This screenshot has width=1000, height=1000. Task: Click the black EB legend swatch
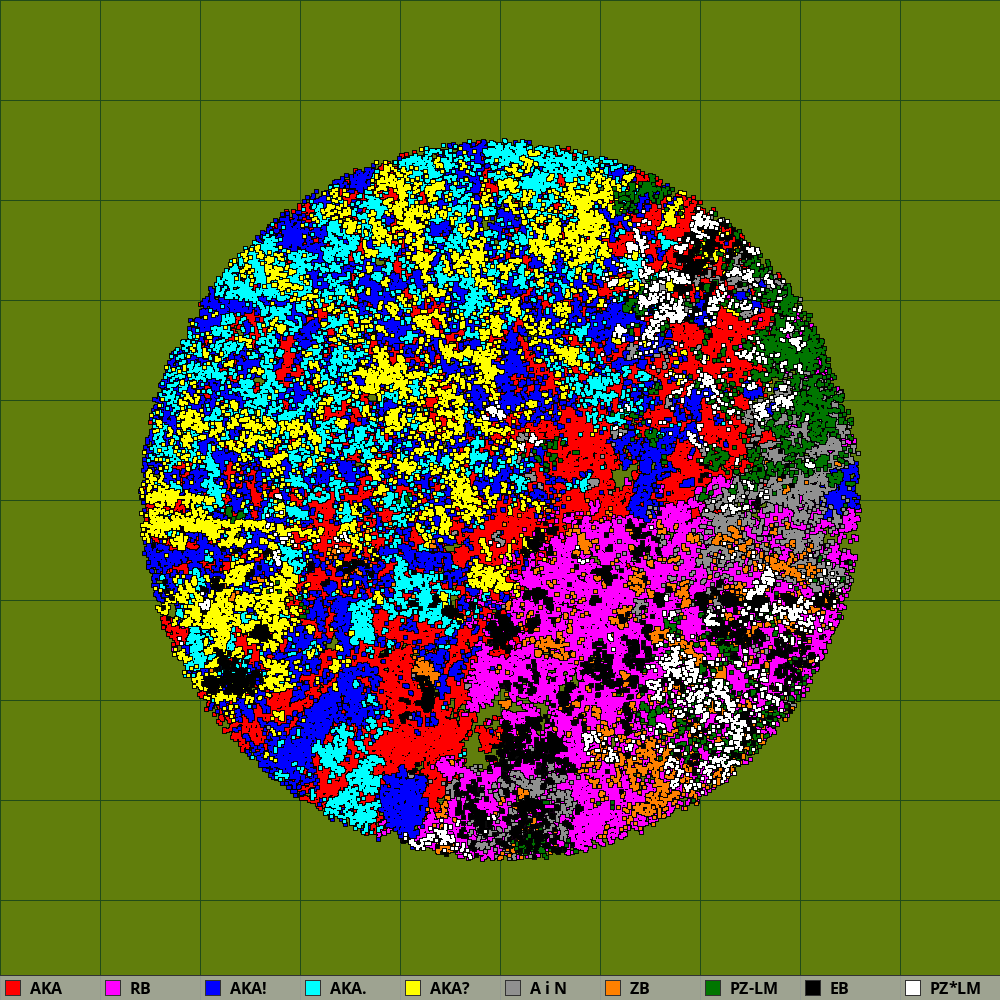click(813, 988)
